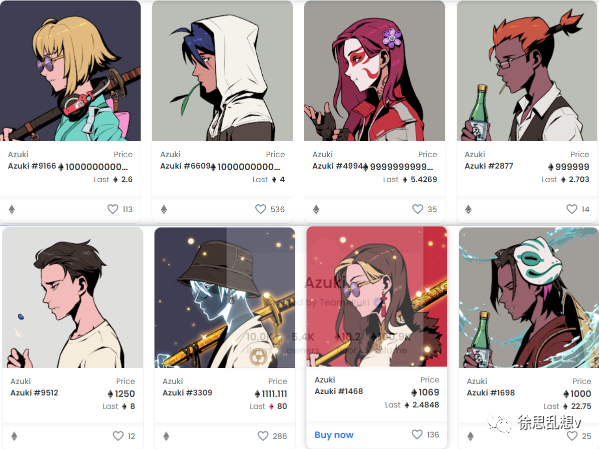
Task: Open the blonde samurai Azuki #9166 image
Action: coord(70,71)
